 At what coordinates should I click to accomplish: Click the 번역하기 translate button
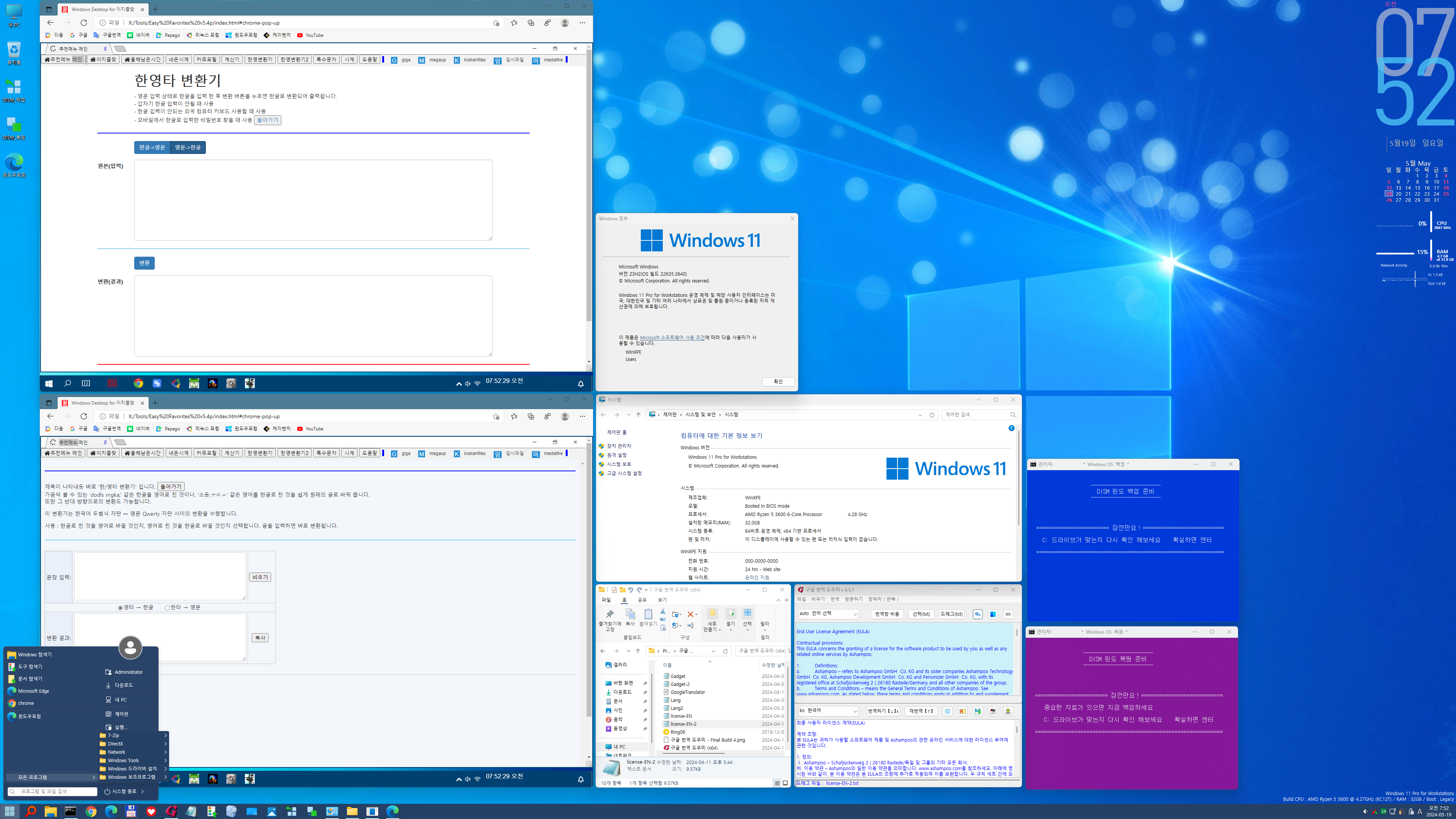tap(883, 711)
